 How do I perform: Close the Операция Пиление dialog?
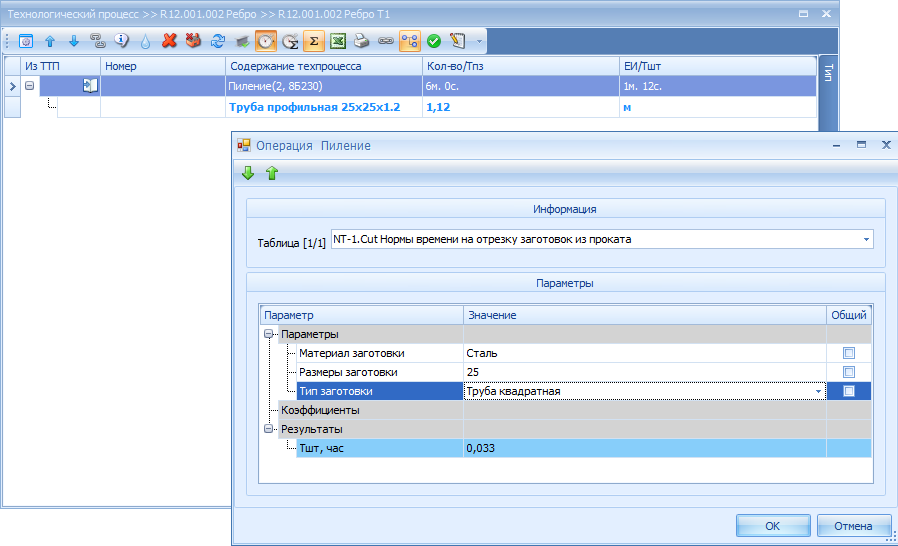[x=886, y=145]
